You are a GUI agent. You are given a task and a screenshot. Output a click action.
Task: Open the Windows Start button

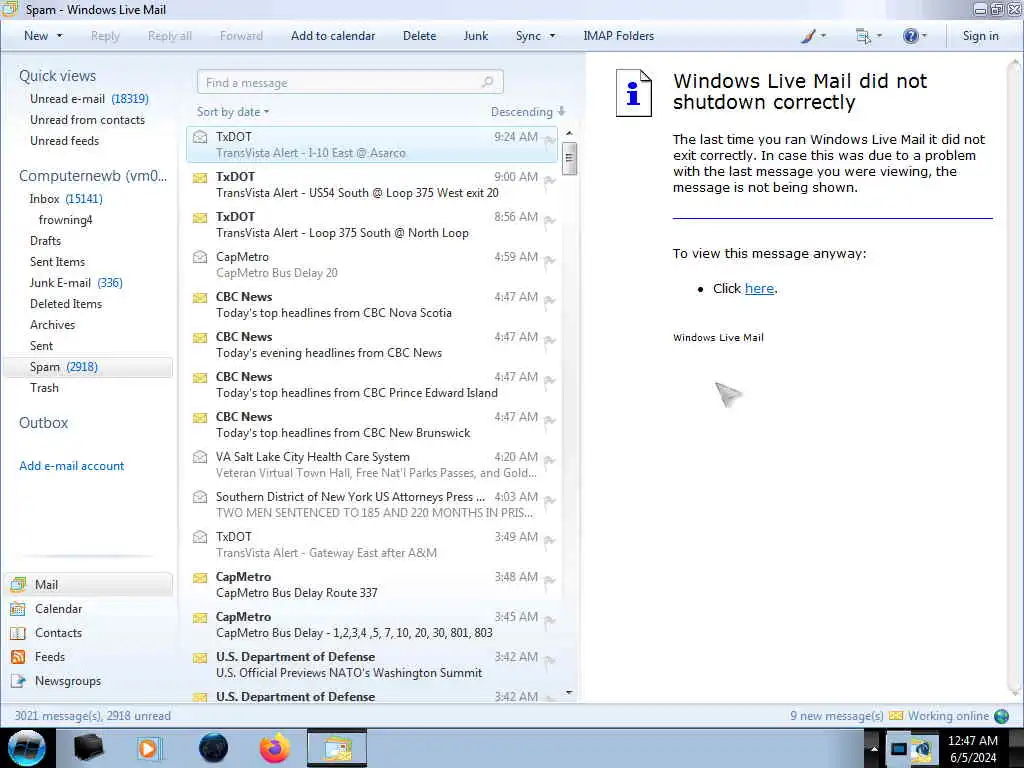point(26,748)
